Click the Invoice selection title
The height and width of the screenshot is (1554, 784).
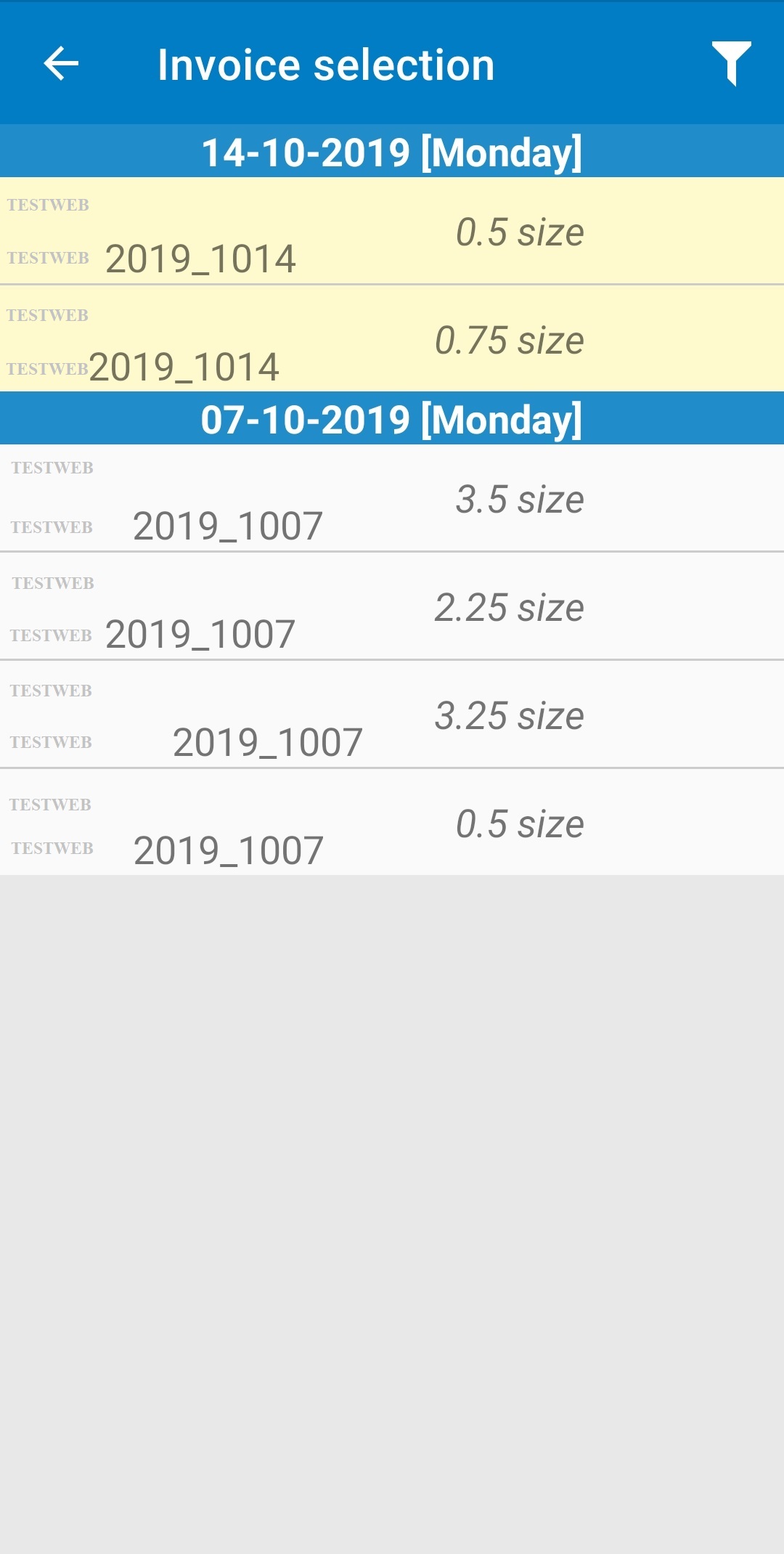[x=326, y=65]
